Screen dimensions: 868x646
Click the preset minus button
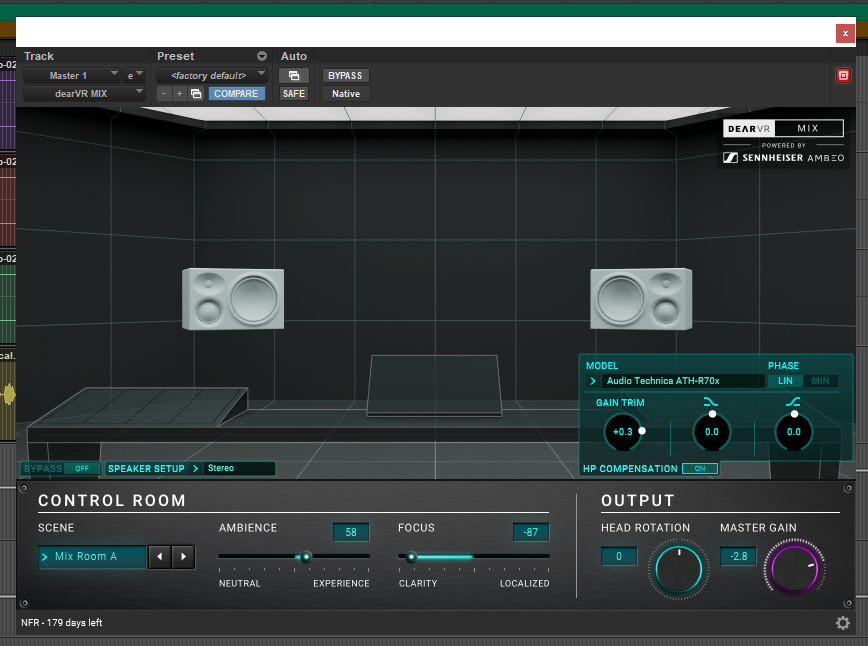[164, 94]
